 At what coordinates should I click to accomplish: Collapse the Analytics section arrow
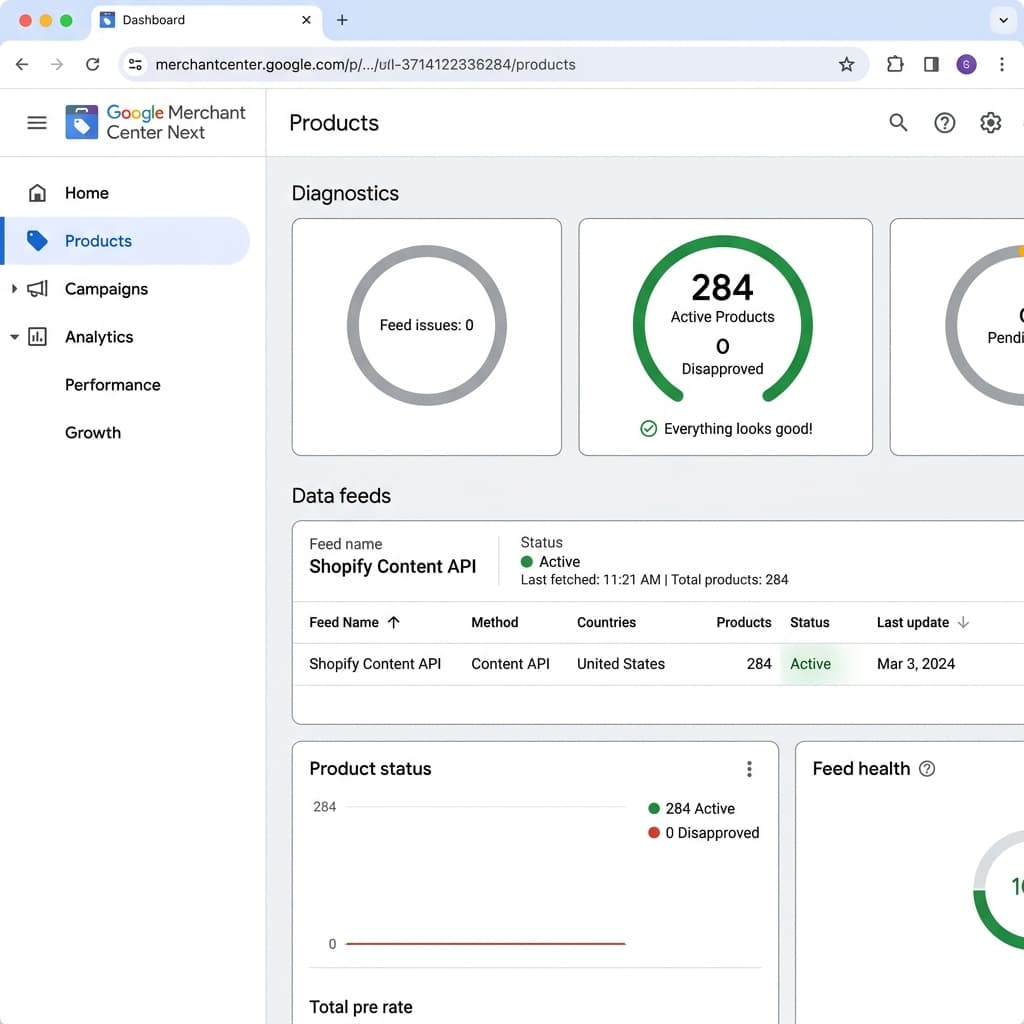click(14, 337)
